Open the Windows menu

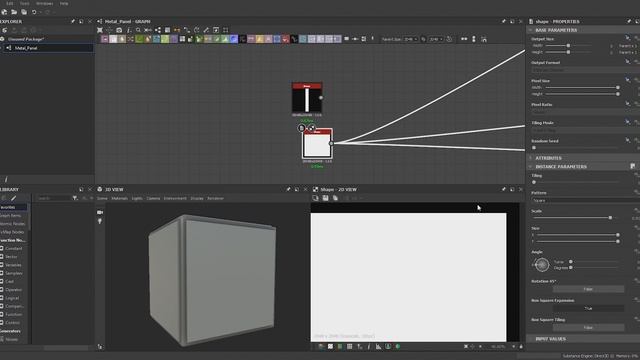pyautogui.click(x=44, y=3)
